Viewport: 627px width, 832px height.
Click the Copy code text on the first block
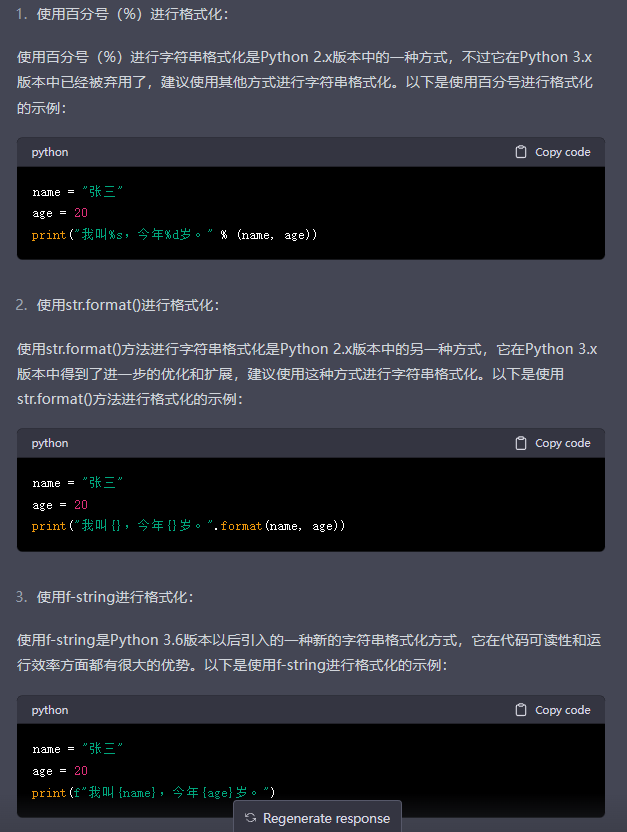(x=562, y=151)
